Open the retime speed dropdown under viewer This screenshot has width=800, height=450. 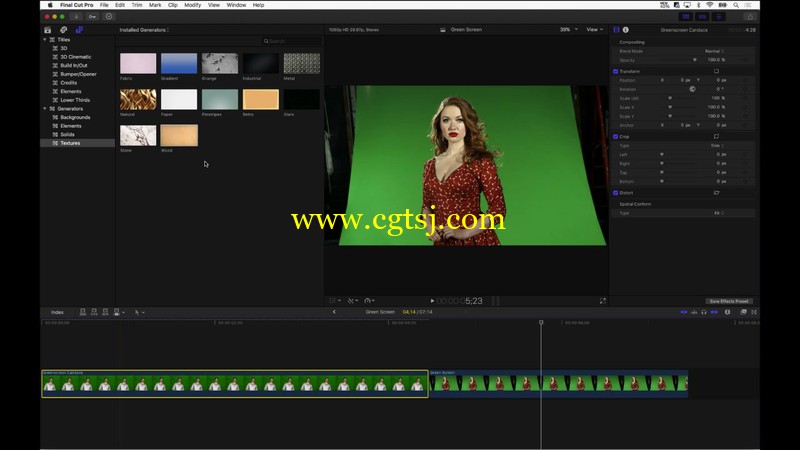369,301
